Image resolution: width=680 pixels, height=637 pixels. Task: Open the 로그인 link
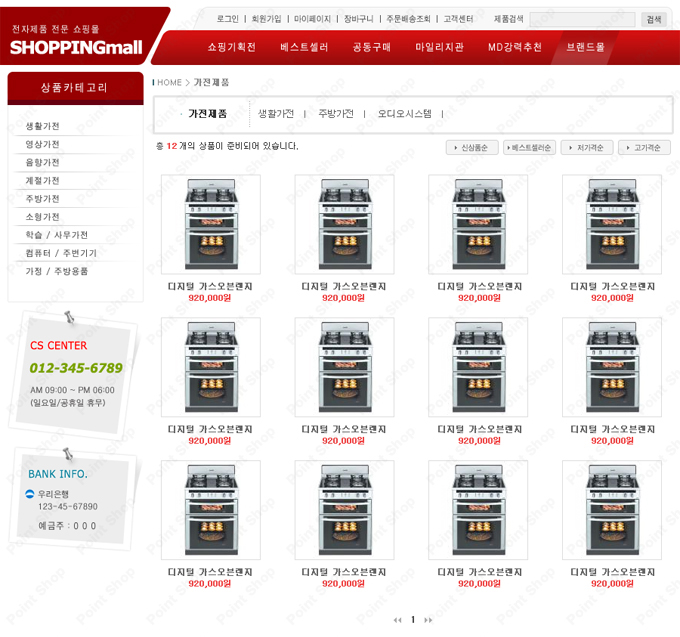[228, 19]
